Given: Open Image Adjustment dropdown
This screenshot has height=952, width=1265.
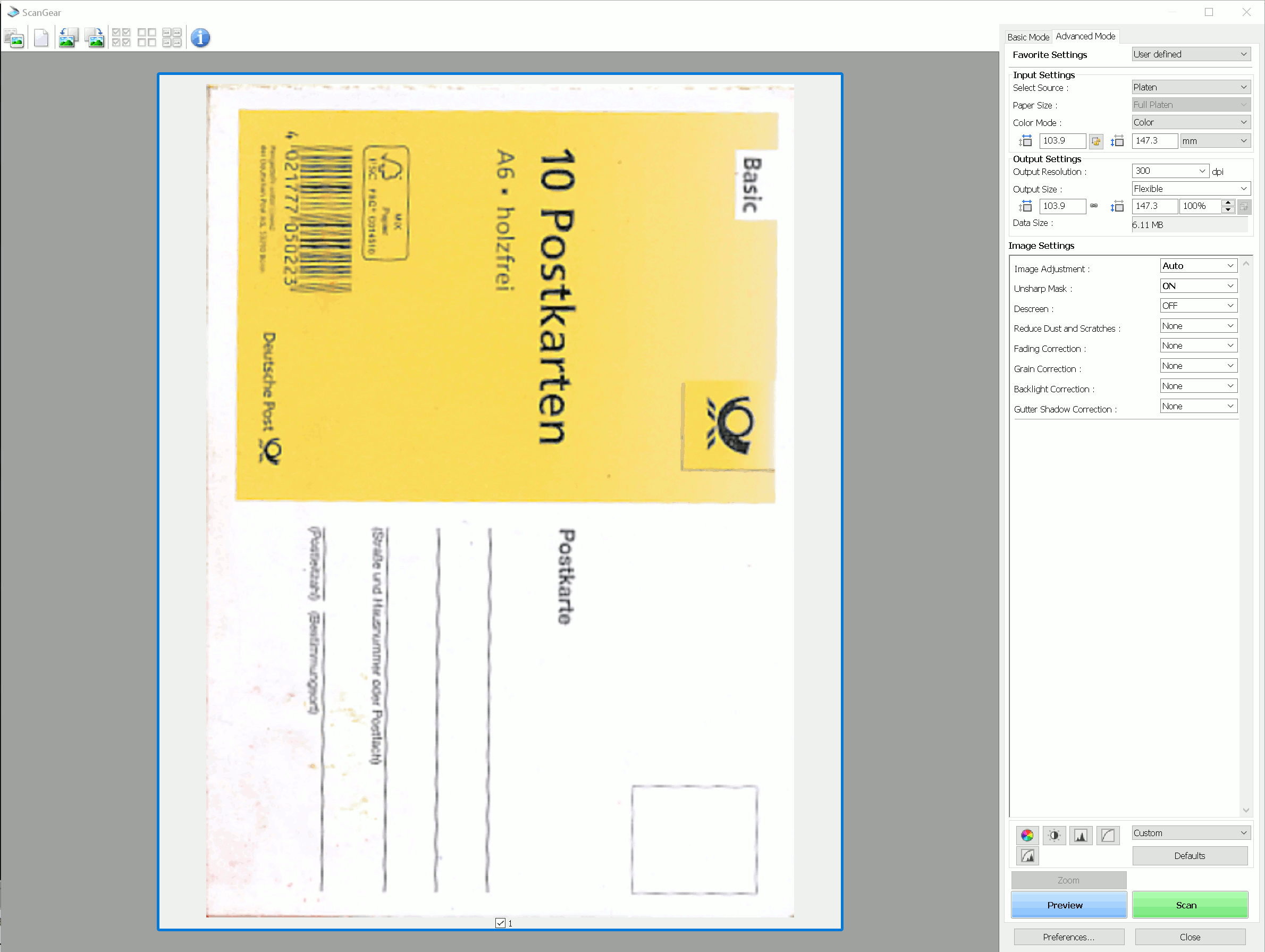Looking at the screenshot, I should [x=1196, y=266].
